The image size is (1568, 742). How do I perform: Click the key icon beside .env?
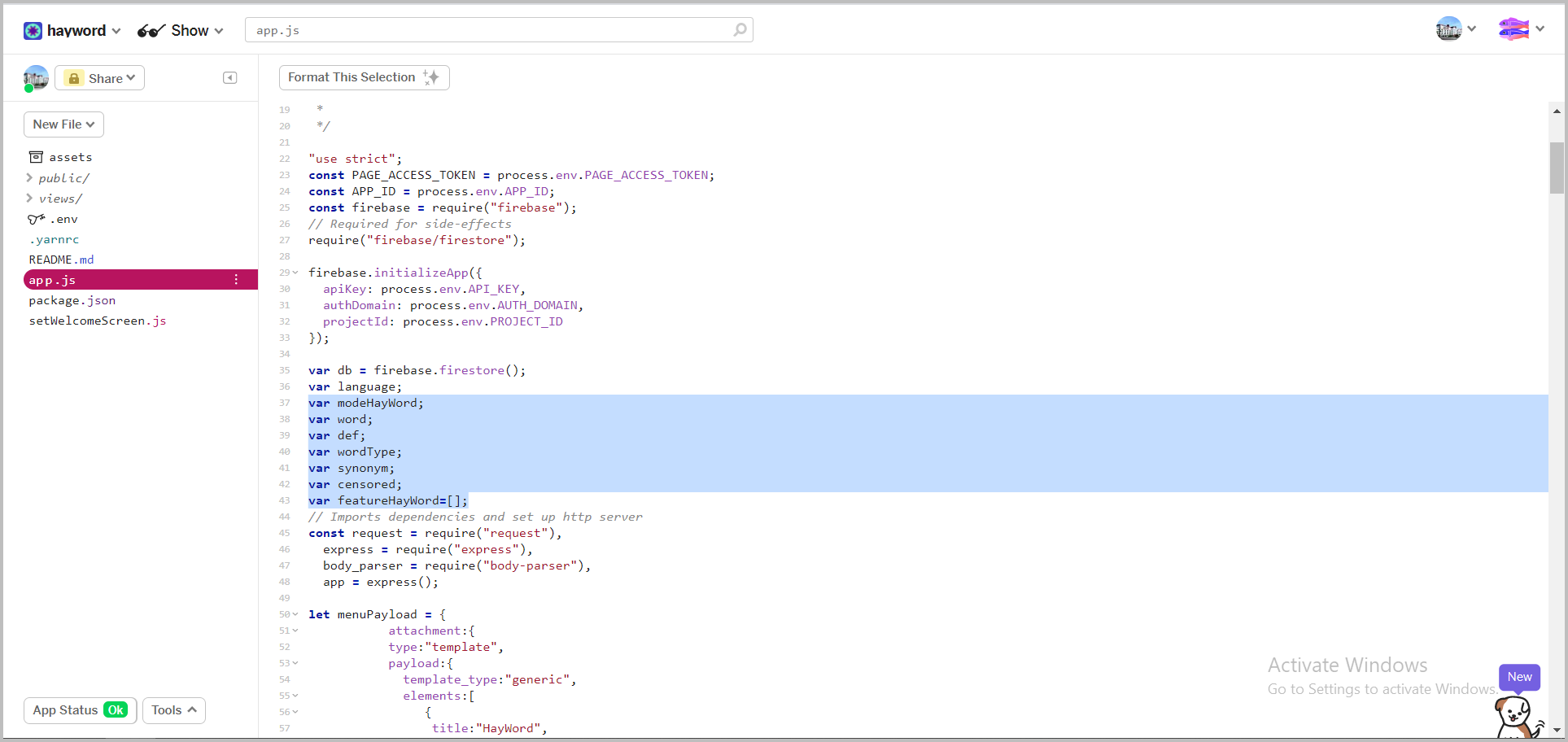pos(36,219)
